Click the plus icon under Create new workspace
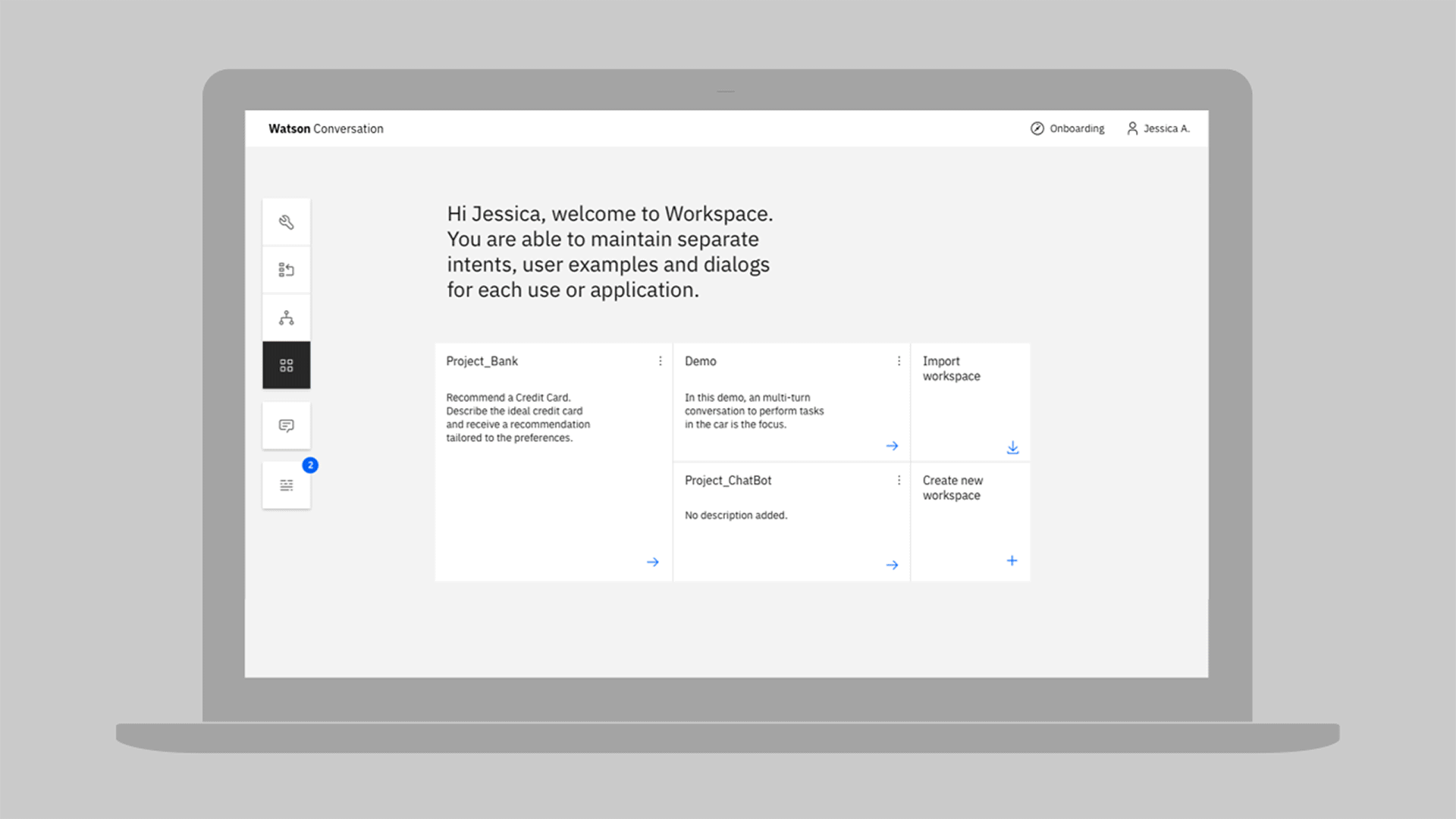 [x=1012, y=560]
